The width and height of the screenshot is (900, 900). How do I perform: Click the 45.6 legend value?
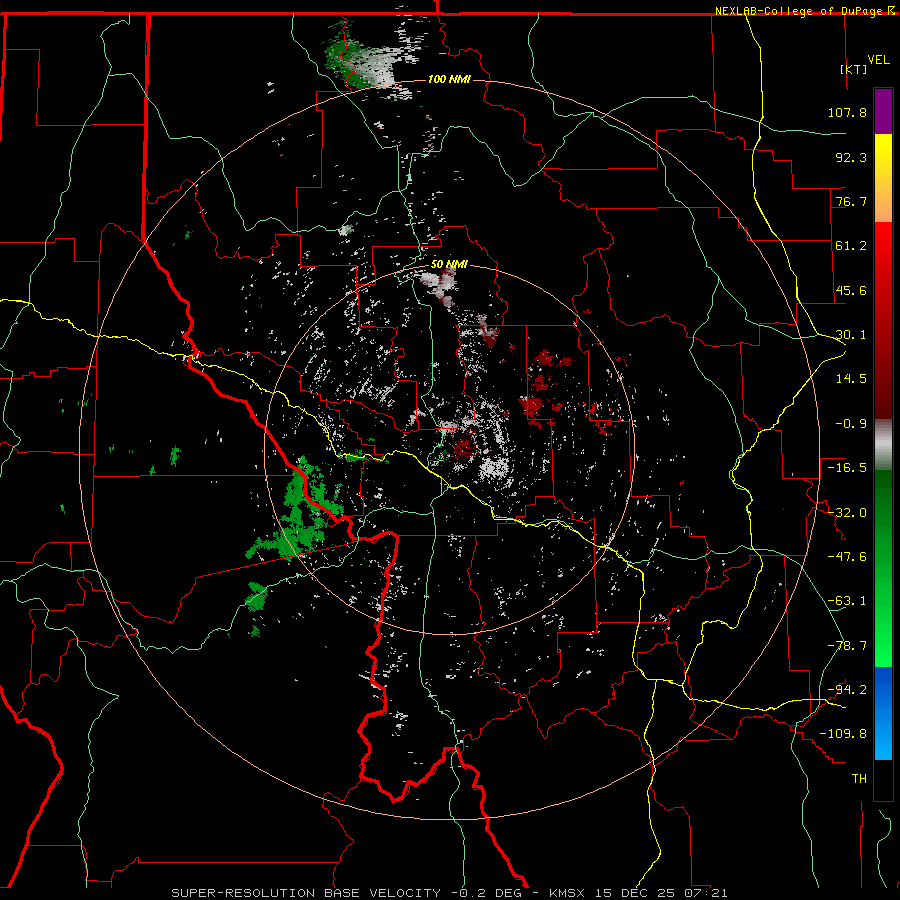tap(851, 290)
